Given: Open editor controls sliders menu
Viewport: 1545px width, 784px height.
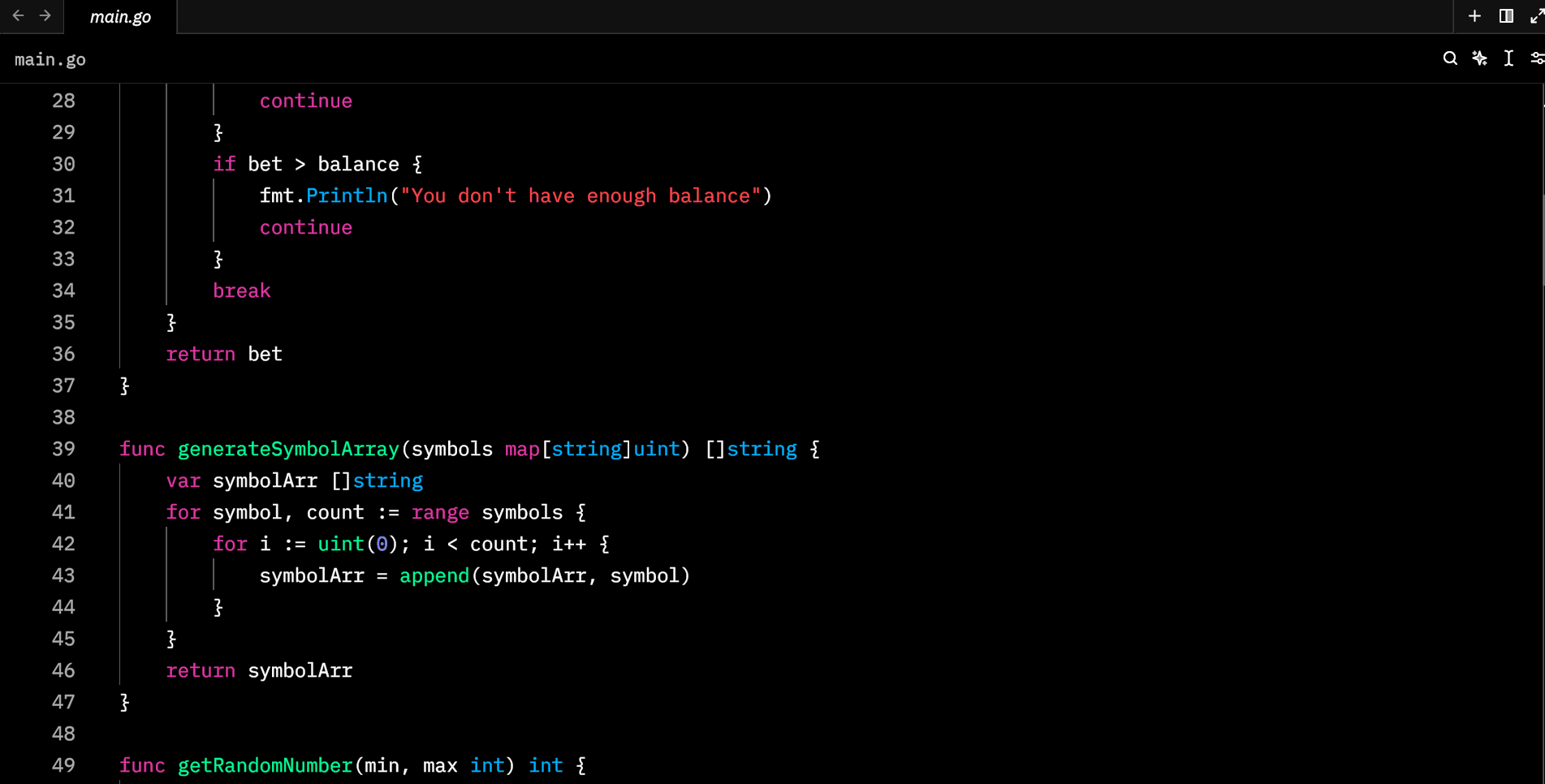Looking at the screenshot, I should coord(1536,58).
